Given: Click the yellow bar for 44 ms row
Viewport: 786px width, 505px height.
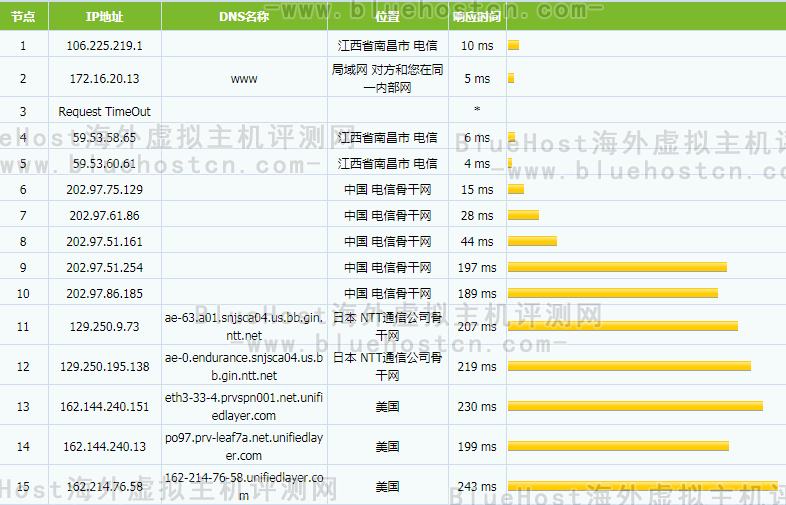Looking at the screenshot, I should [532, 241].
